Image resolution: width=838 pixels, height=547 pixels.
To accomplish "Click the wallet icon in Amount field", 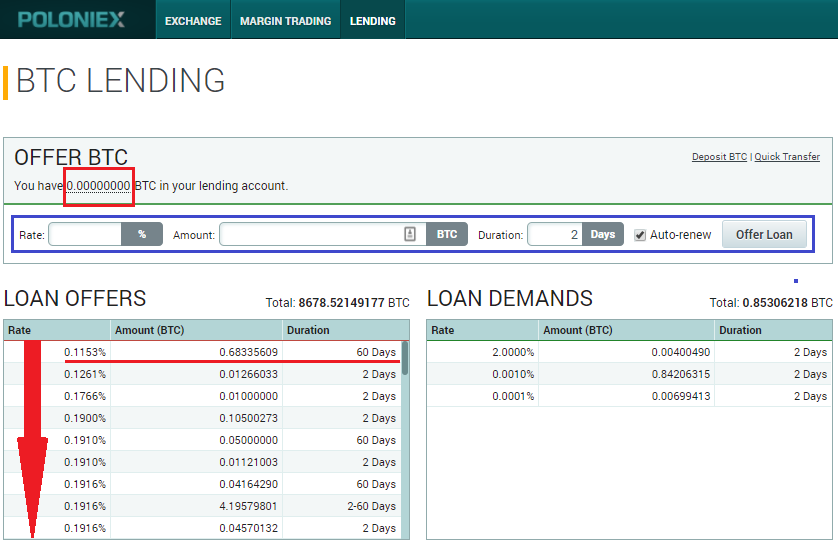I will coord(410,234).
